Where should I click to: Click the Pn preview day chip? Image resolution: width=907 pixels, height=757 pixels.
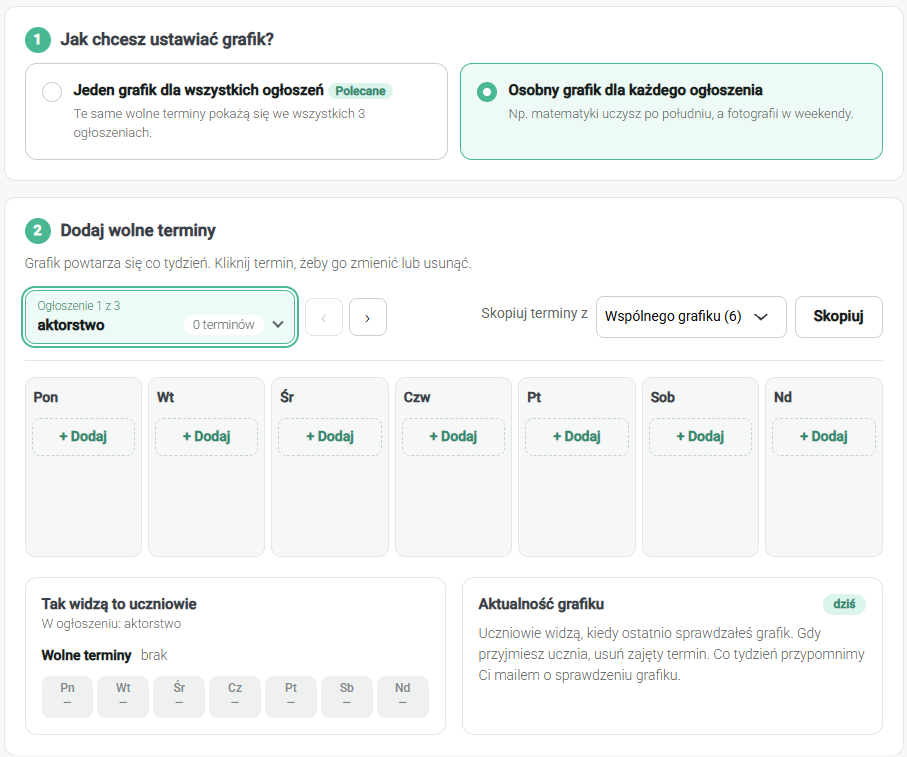click(x=67, y=696)
